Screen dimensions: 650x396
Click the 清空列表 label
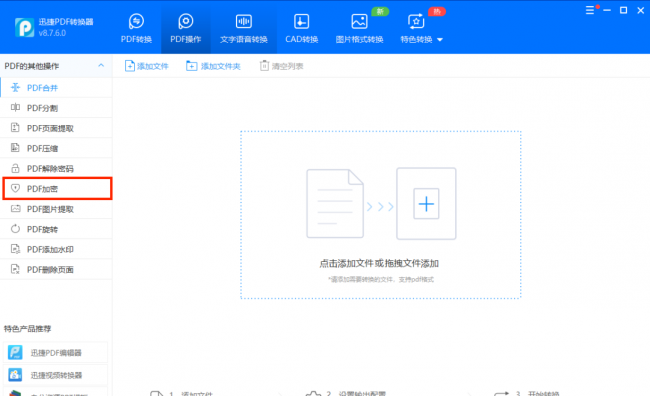pos(287,66)
